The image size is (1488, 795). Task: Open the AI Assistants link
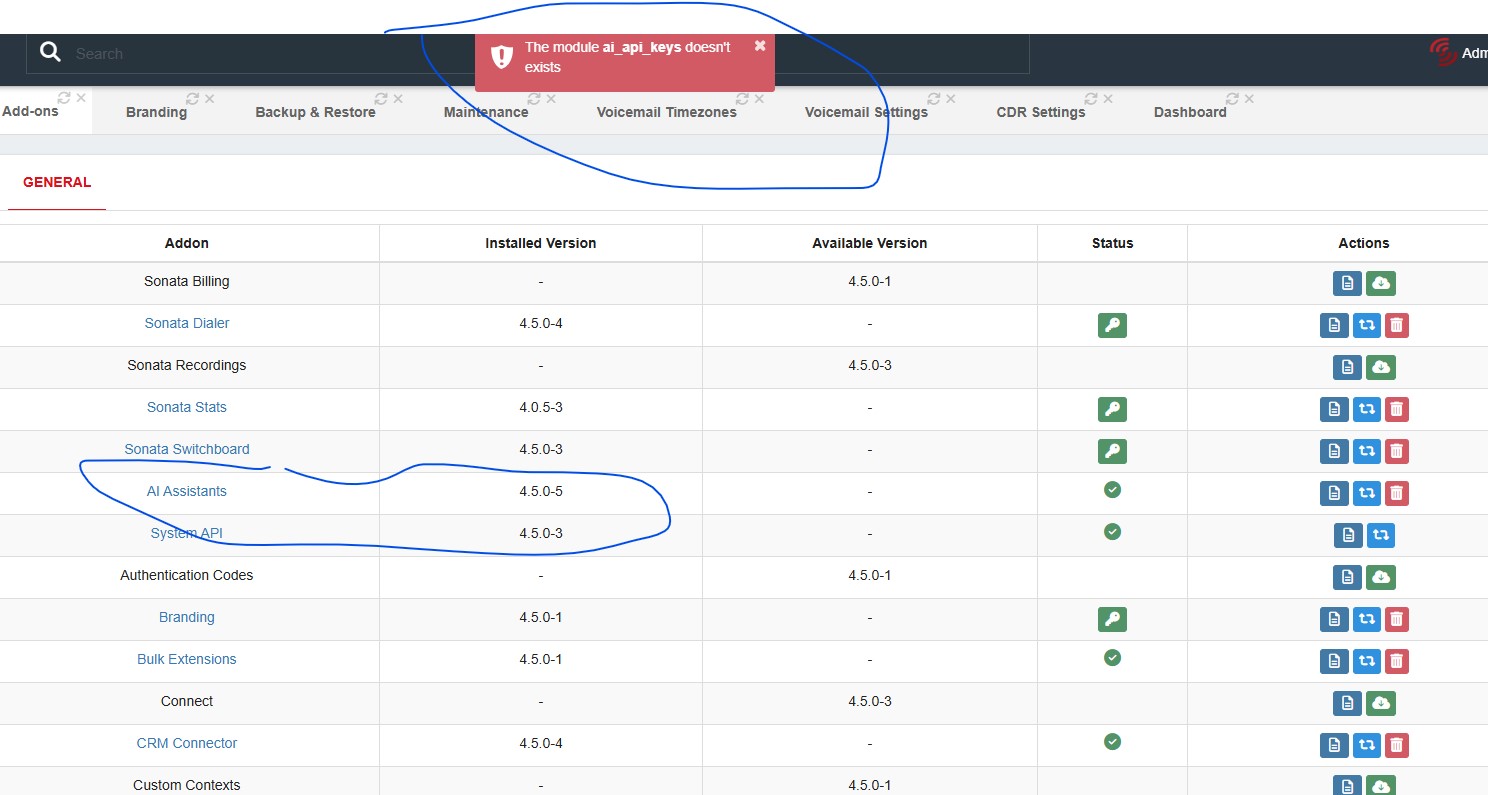click(x=187, y=491)
